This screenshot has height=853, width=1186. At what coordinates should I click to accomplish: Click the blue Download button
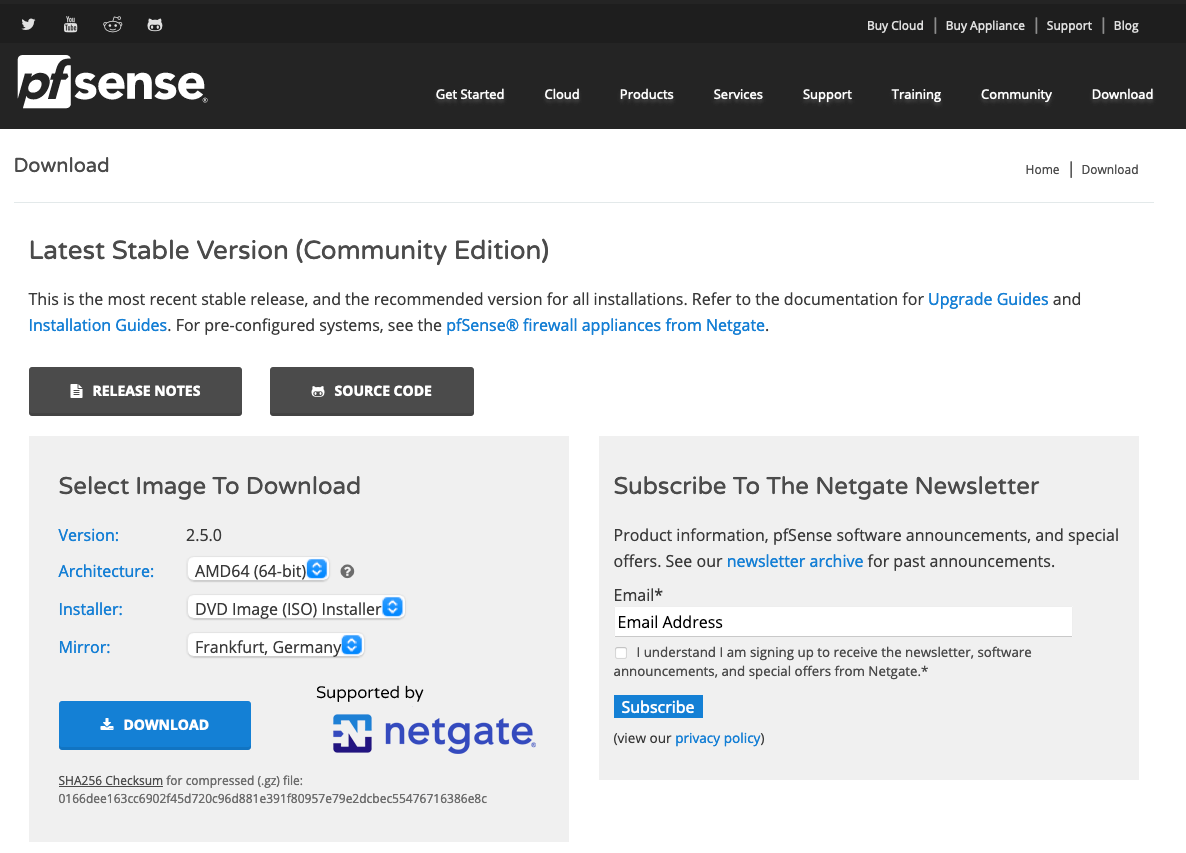[155, 725]
